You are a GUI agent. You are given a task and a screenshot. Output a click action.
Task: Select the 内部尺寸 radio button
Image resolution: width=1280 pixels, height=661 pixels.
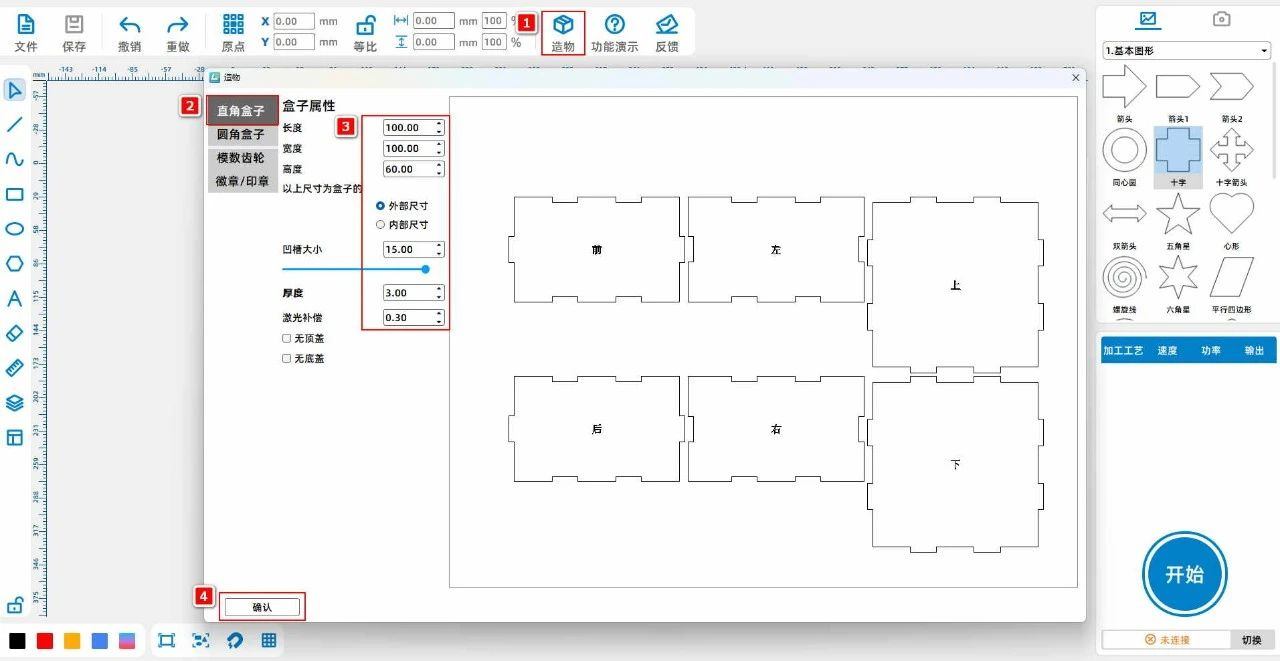(380, 225)
